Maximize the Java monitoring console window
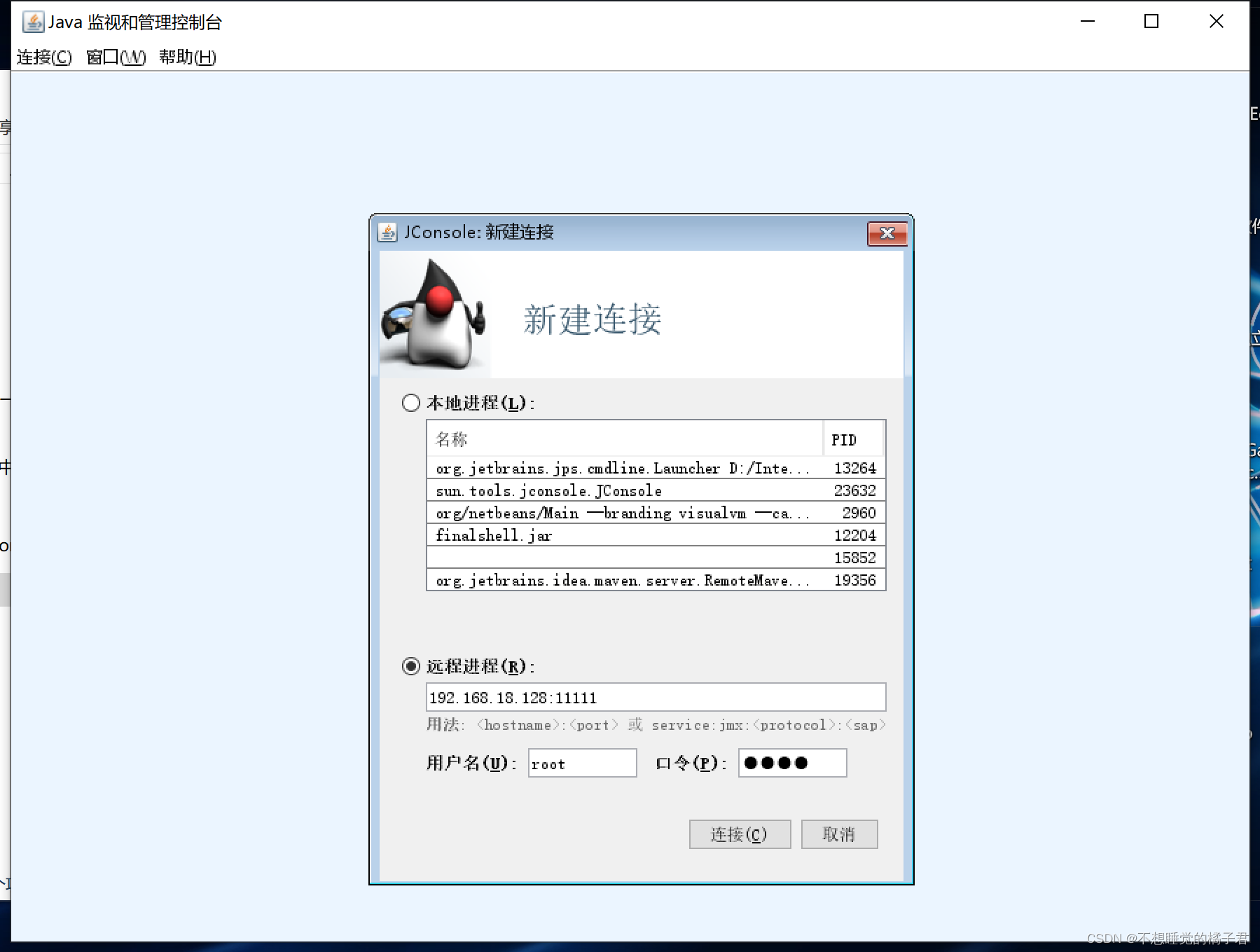The width and height of the screenshot is (1260, 952). (x=1151, y=22)
